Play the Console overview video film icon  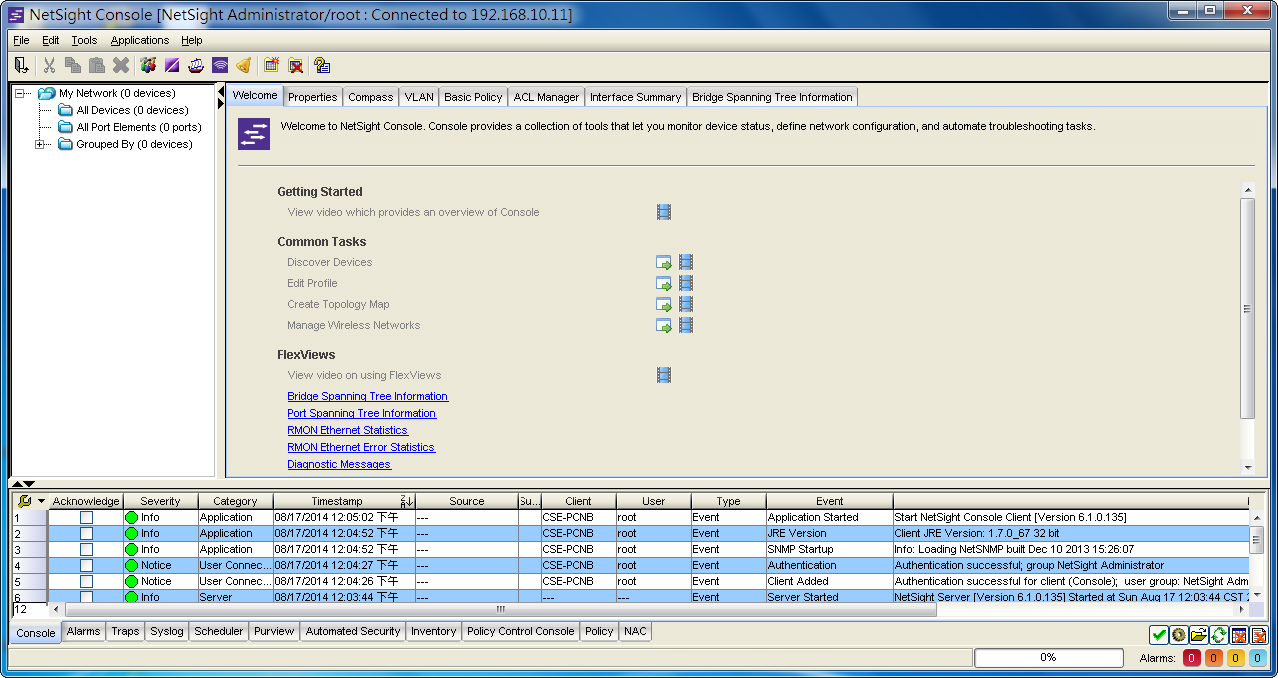pyautogui.click(x=664, y=212)
